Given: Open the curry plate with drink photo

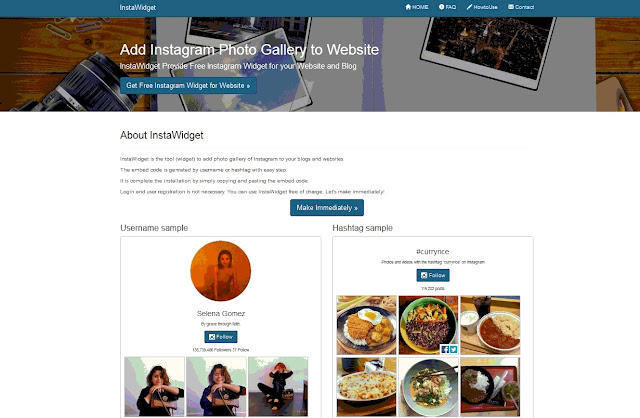Looking at the screenshot, I should click(x=491, y=325).
